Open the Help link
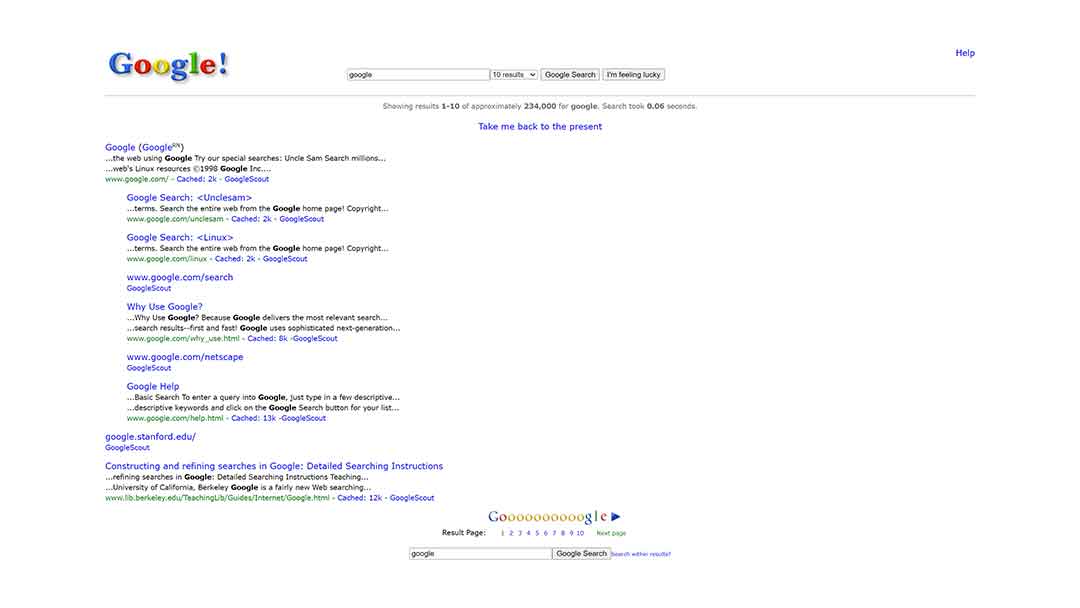This screenshot has height=608, width=1080. click(964, 53)
